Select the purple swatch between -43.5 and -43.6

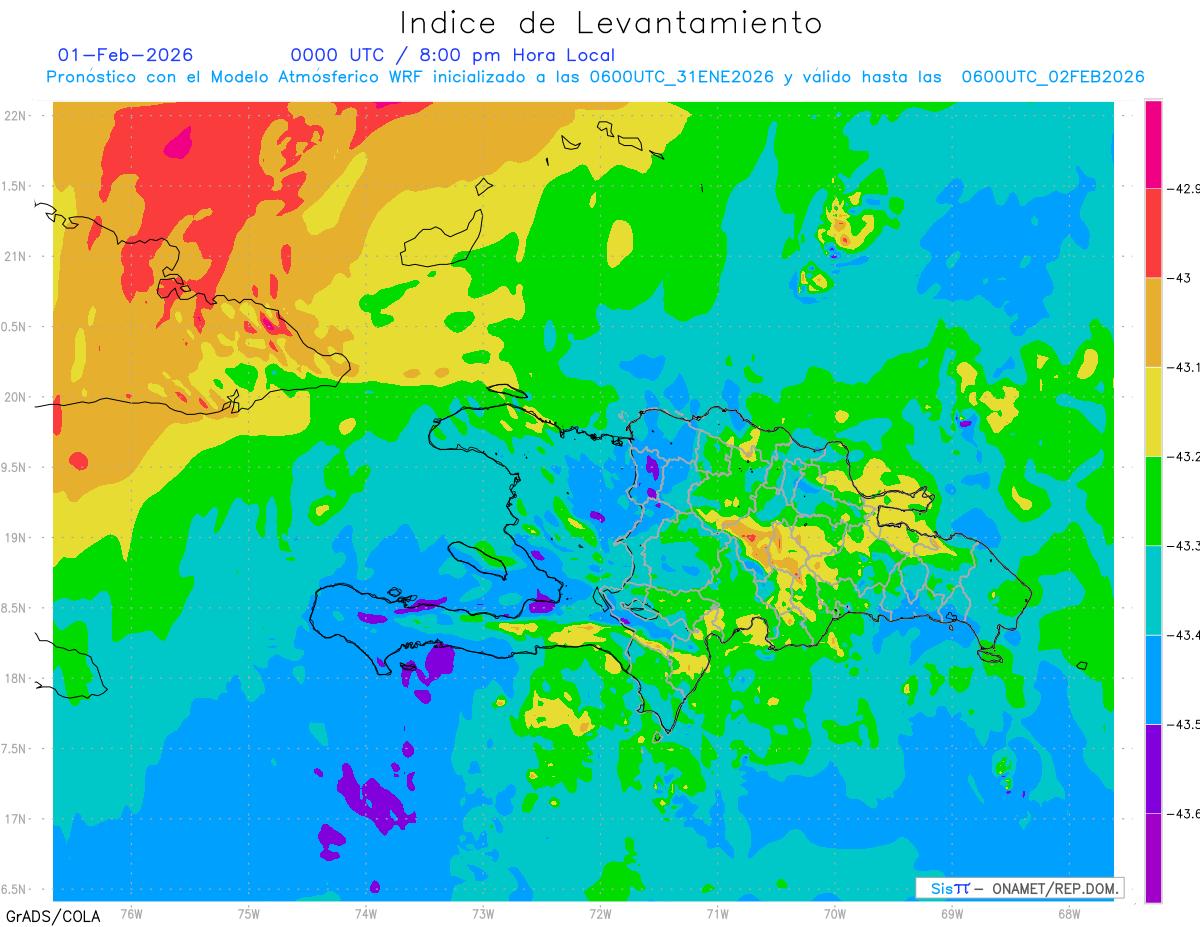[x=1153, y=768]
